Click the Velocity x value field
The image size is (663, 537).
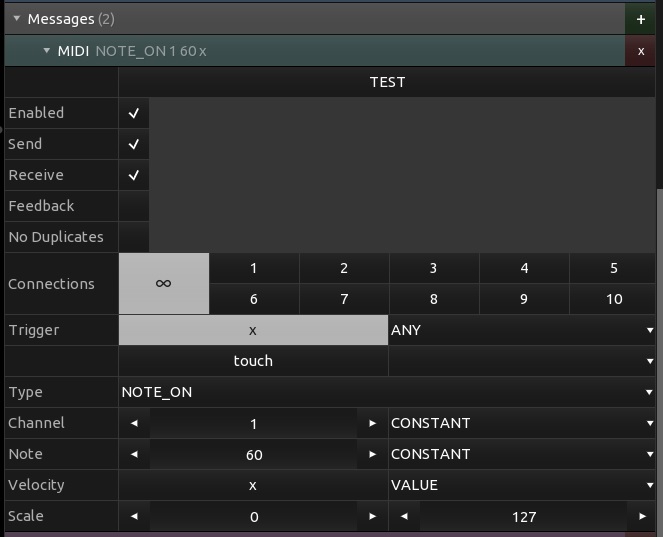pos(253,485)
